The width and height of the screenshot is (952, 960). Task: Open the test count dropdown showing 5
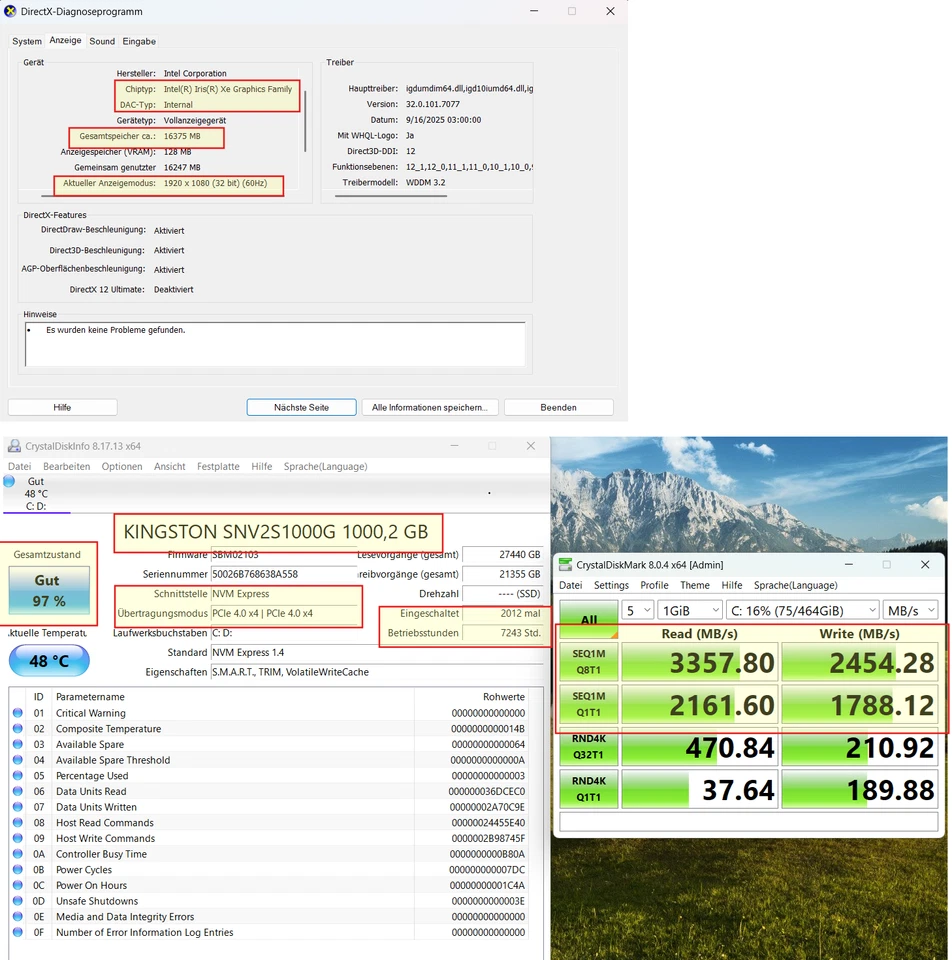pyautogui.click(x=637, y=610)
